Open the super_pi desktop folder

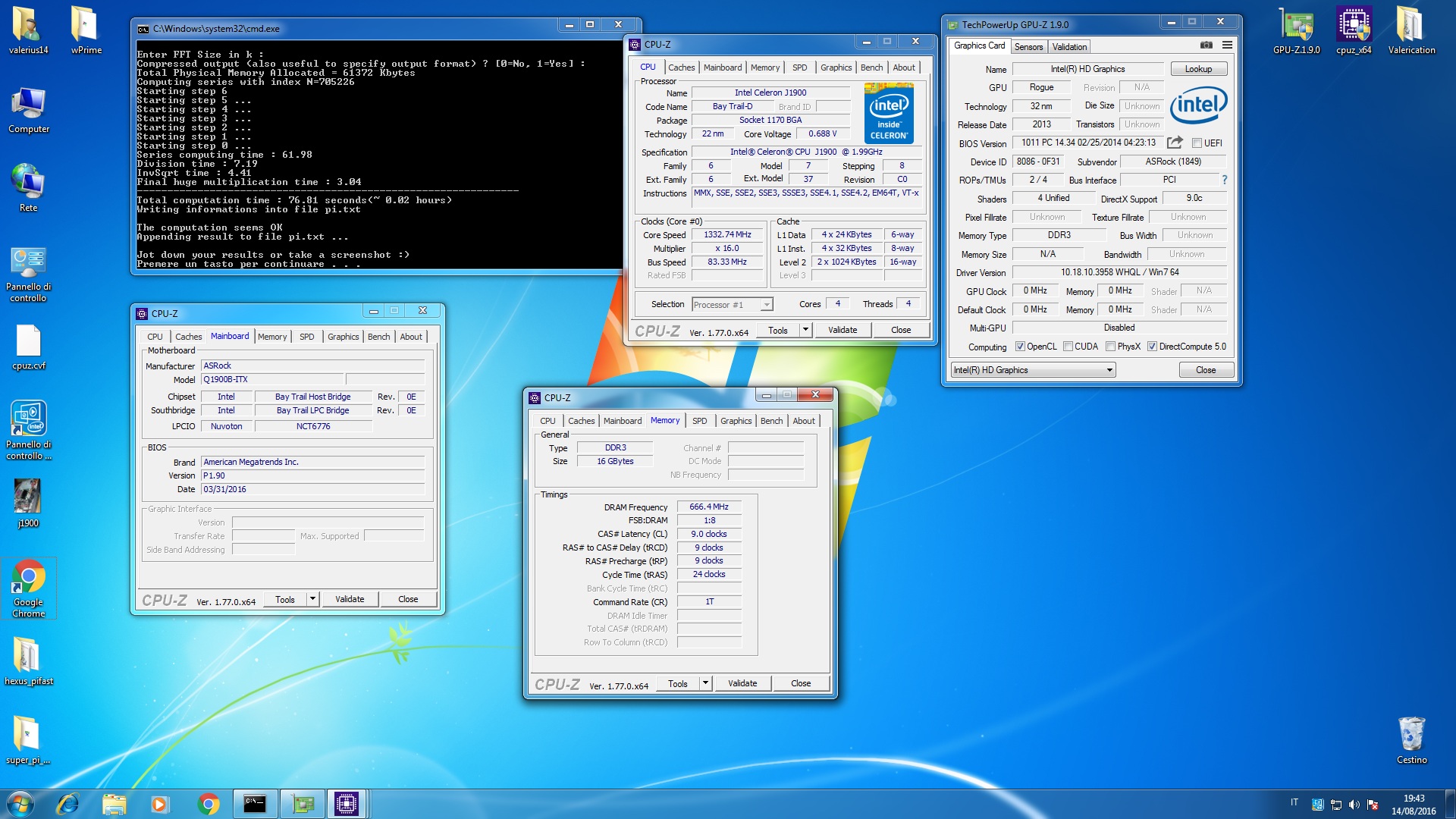28,740
